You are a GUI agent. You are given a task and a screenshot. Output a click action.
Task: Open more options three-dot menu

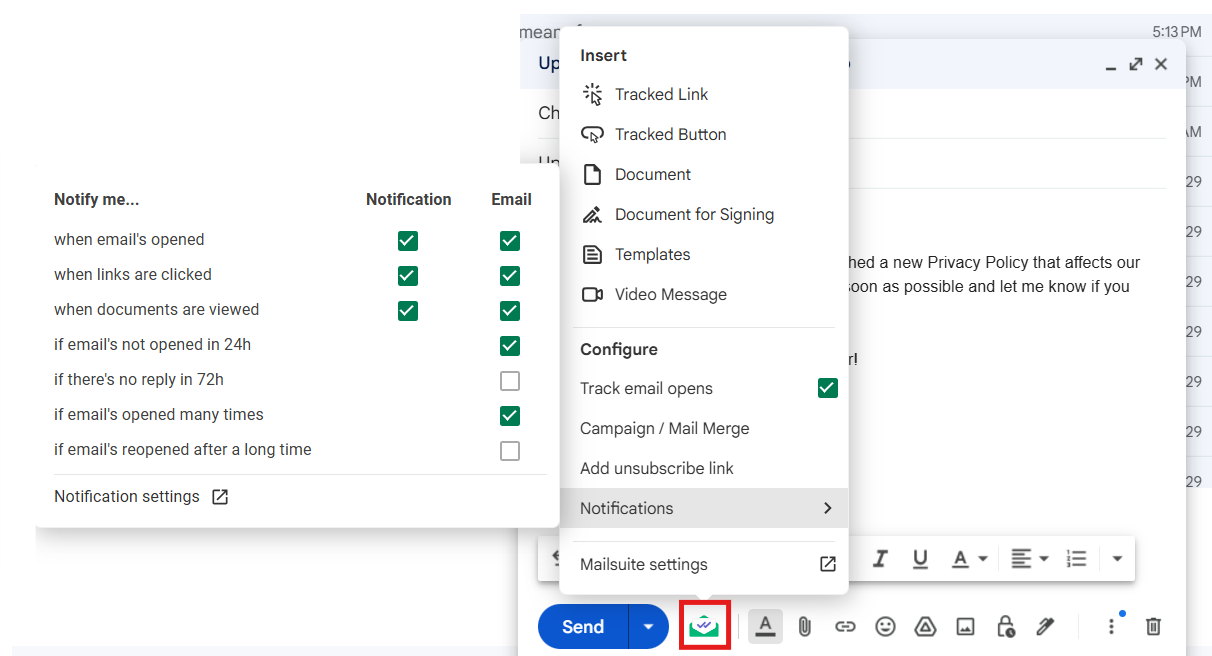pyautogui.click(x=1111, y=627)
